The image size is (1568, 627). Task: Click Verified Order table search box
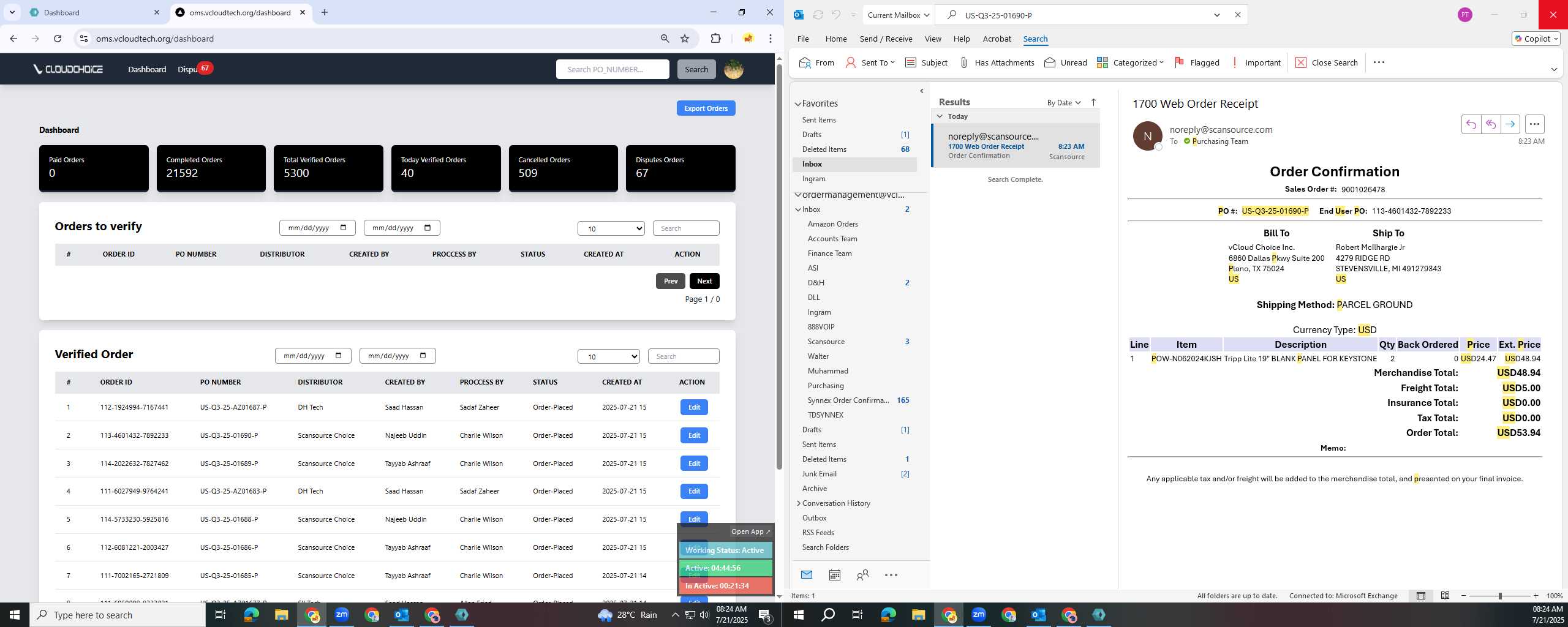coord(684,356)
